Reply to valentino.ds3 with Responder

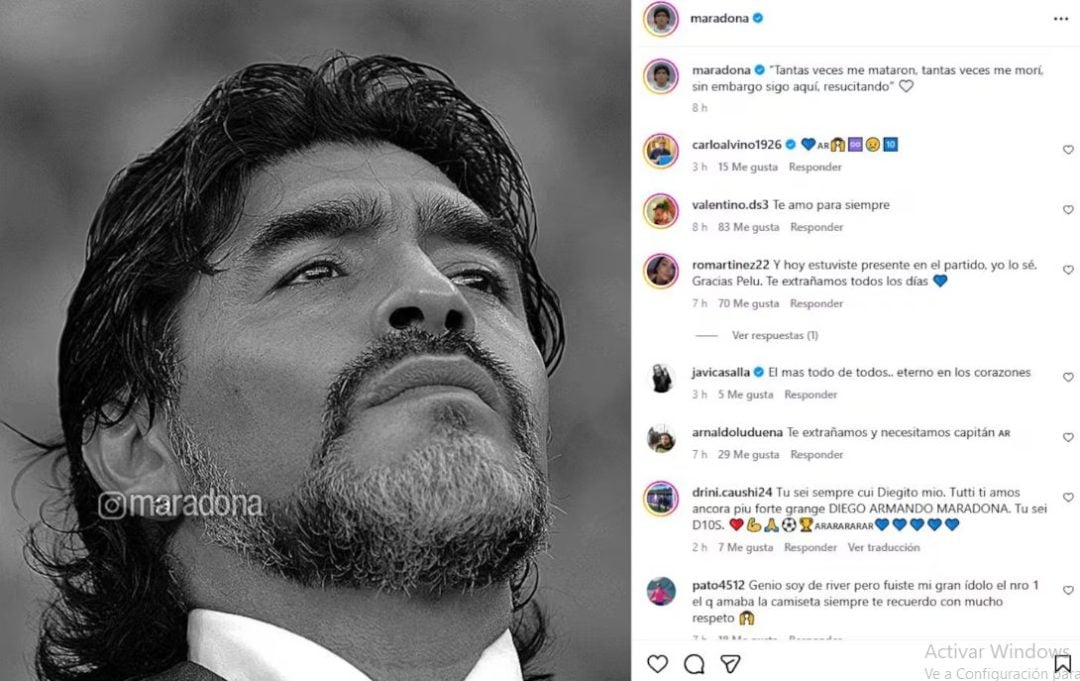(816, 227)
